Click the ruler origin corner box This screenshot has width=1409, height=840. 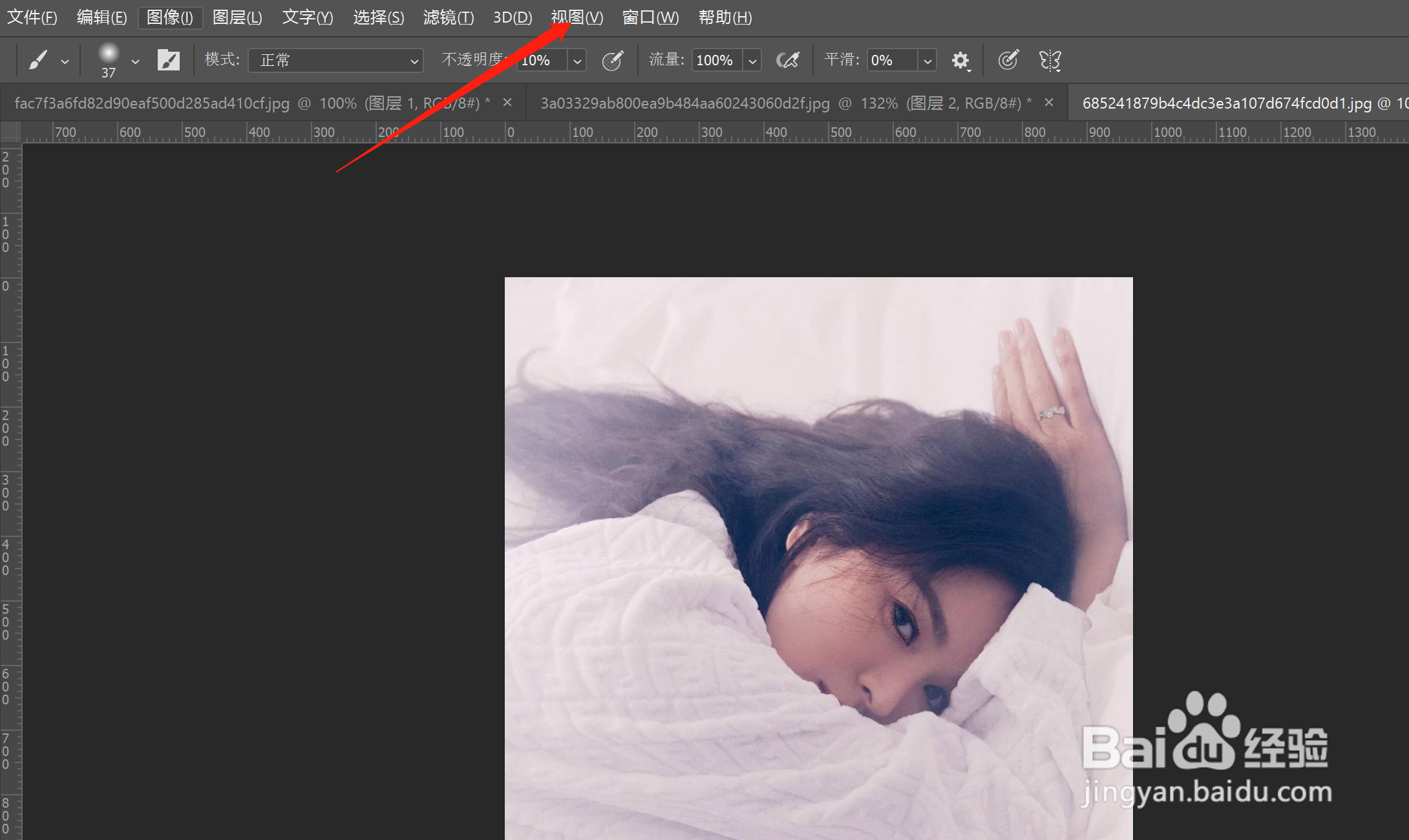[10, 132]
